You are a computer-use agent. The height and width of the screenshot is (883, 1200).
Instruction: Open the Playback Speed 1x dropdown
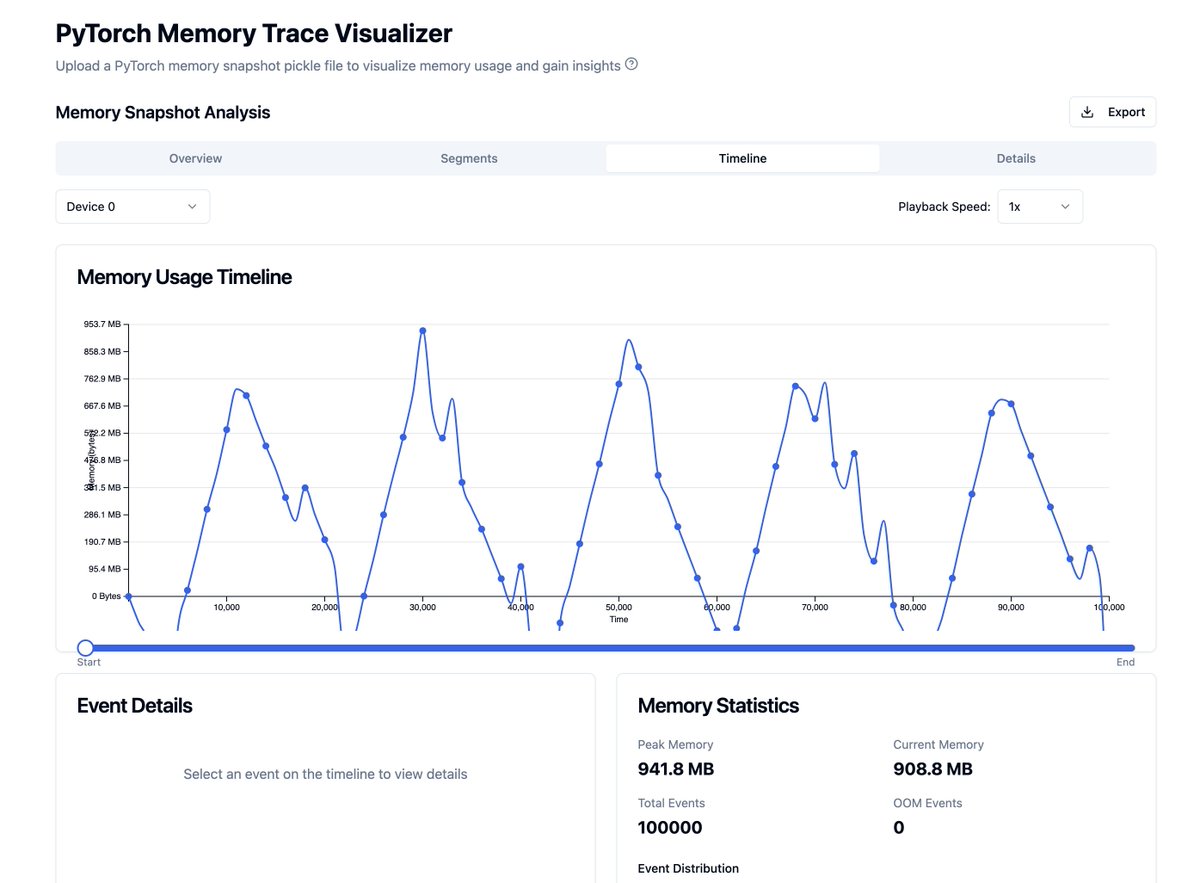point(1040,206)
